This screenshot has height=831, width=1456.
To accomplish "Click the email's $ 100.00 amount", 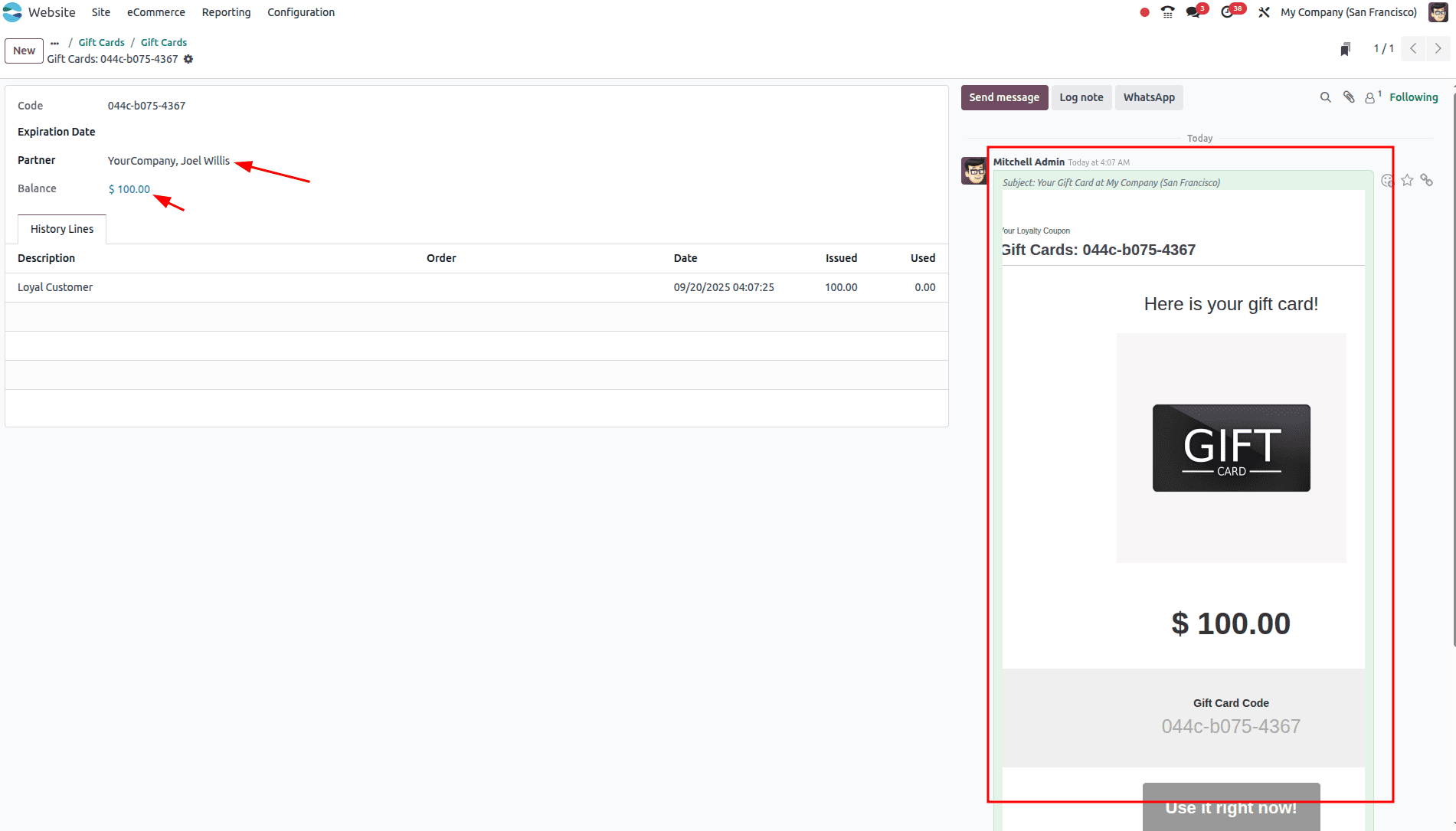I will pyautogui.click(x=1231, y=623).
